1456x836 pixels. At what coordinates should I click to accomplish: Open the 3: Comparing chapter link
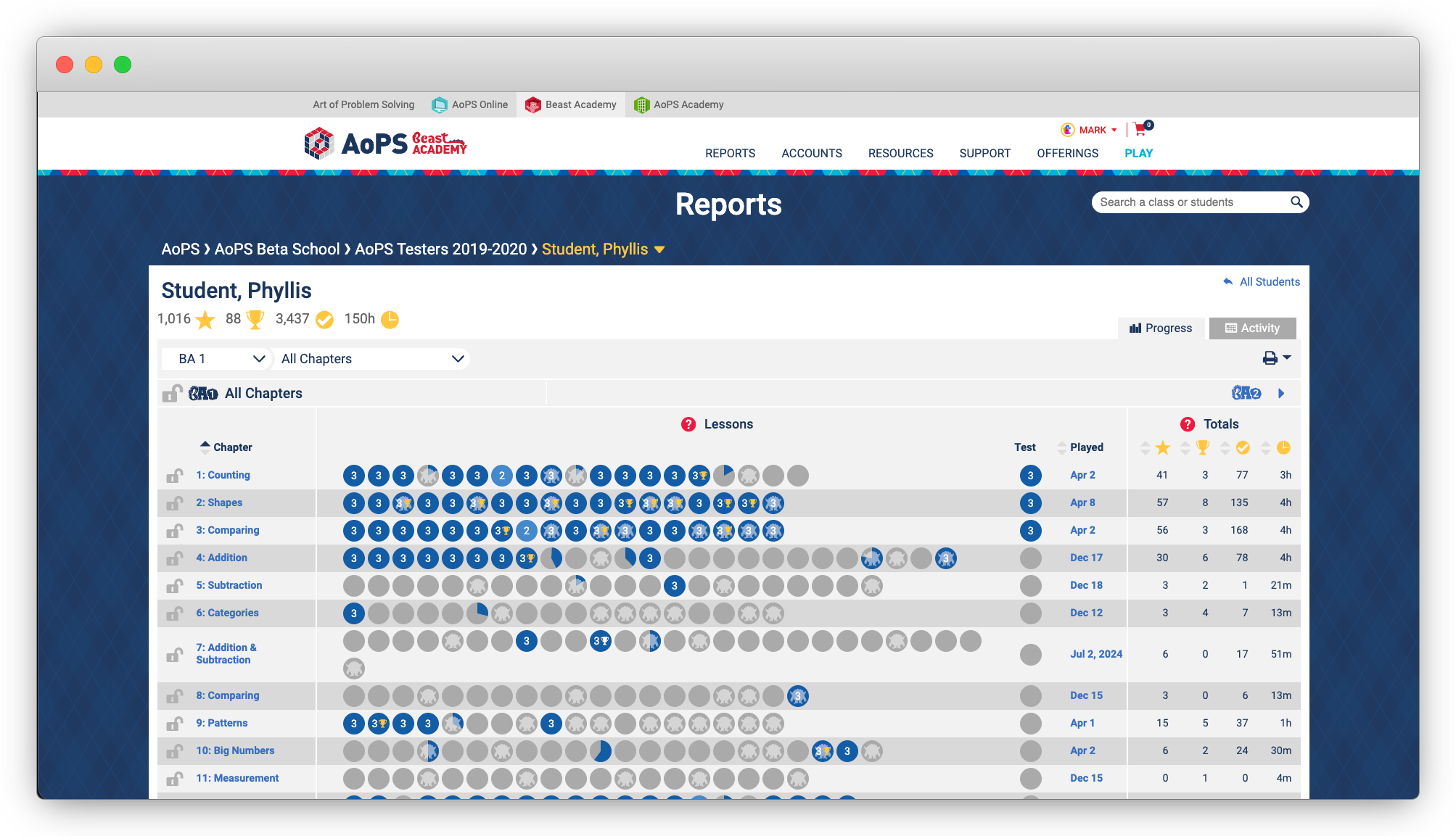227,530
